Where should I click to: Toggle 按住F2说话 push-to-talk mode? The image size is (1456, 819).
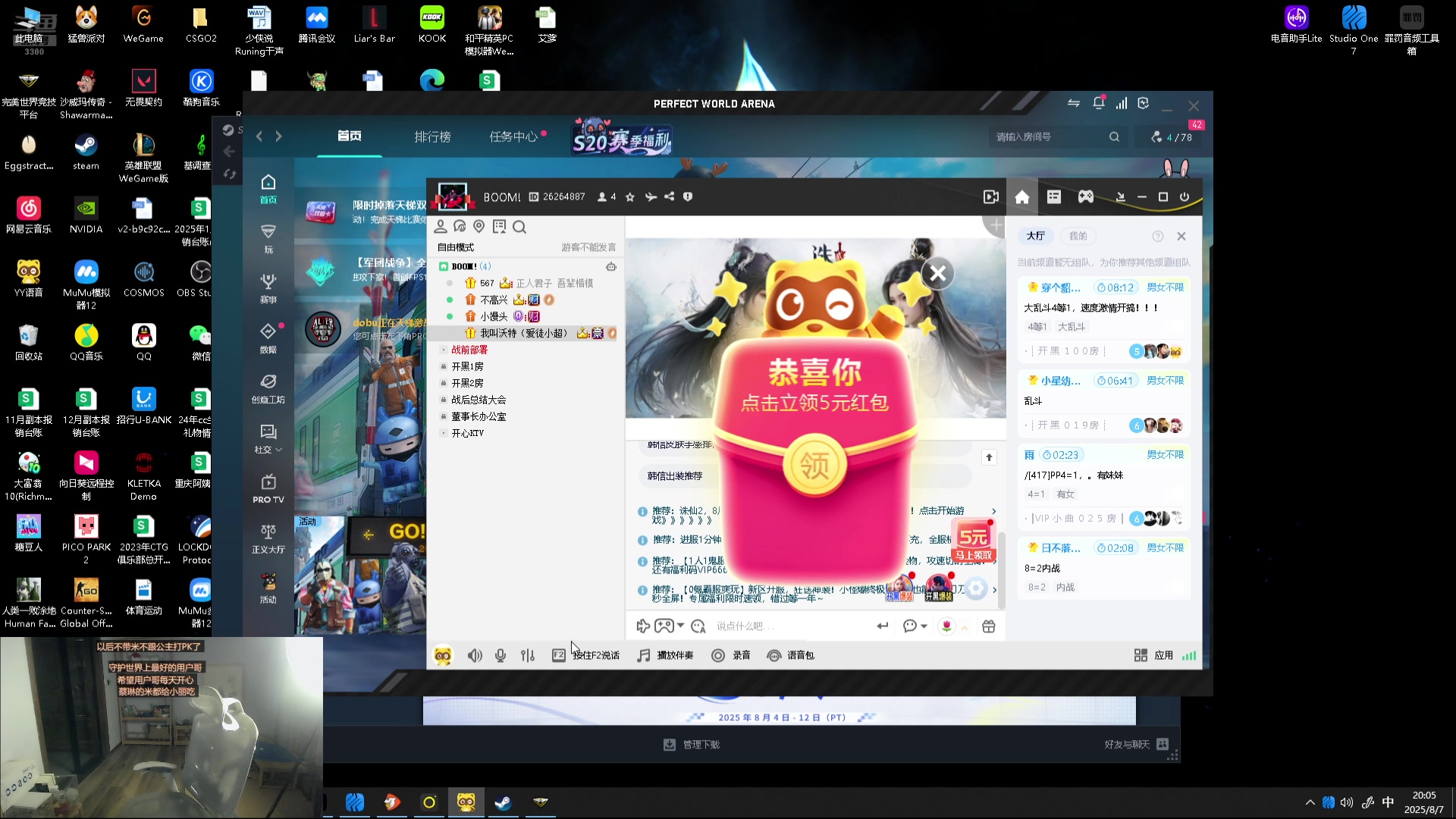[586, 656]
